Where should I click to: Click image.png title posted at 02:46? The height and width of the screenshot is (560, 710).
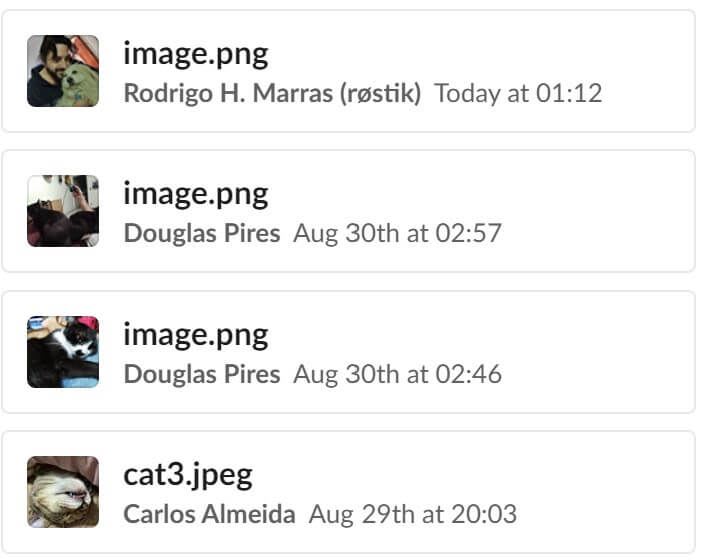click(x=196, y=335)
